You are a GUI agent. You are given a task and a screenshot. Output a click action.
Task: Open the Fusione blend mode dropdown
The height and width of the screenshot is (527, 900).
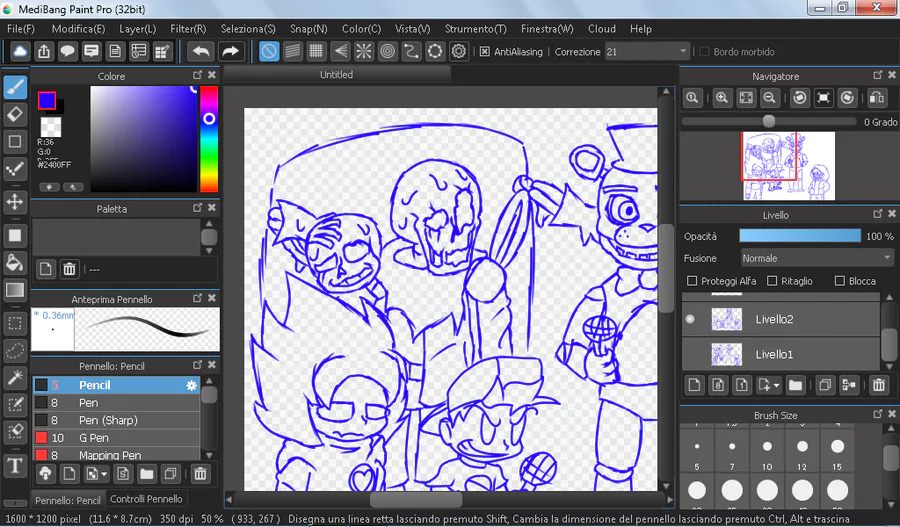817,258
